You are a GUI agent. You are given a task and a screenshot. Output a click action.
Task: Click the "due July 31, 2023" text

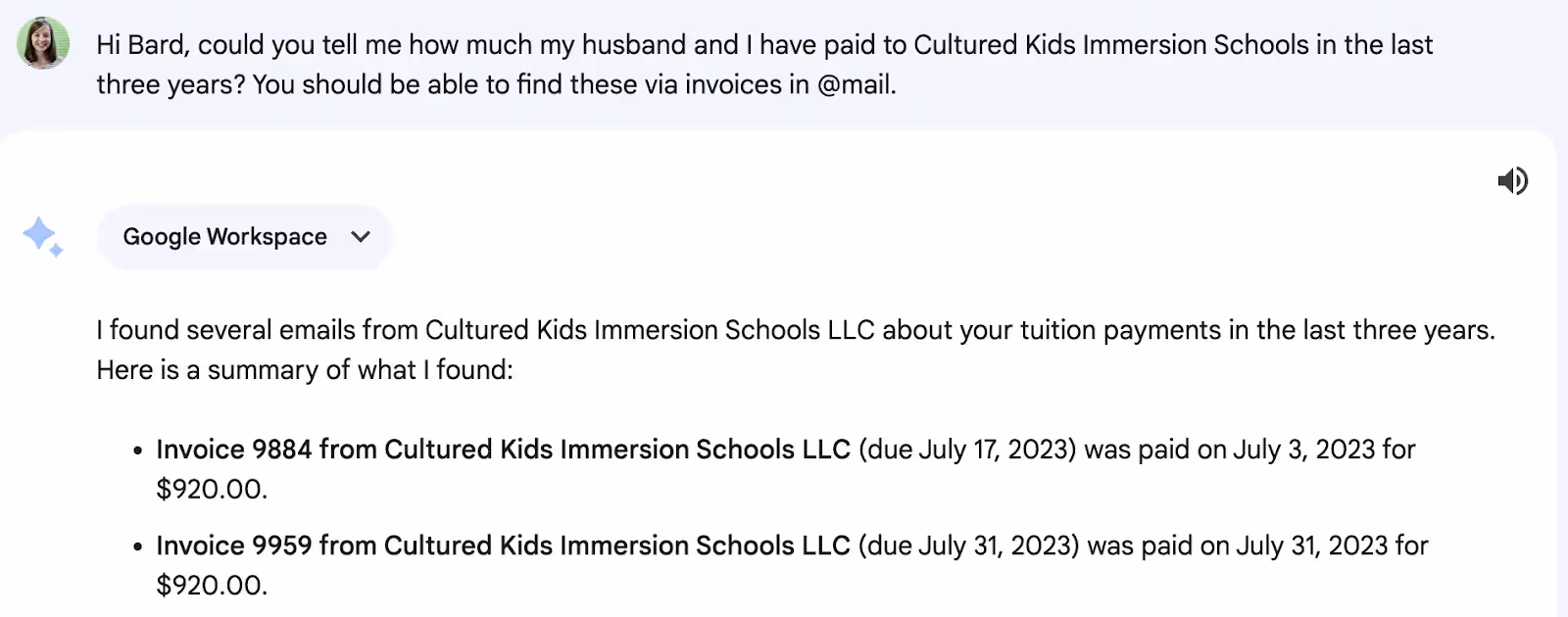[x=969, y=546]
